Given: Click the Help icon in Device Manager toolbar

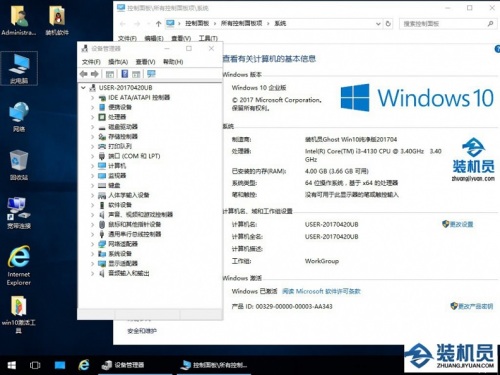Looking at the screenshot, I should [124, 74].
